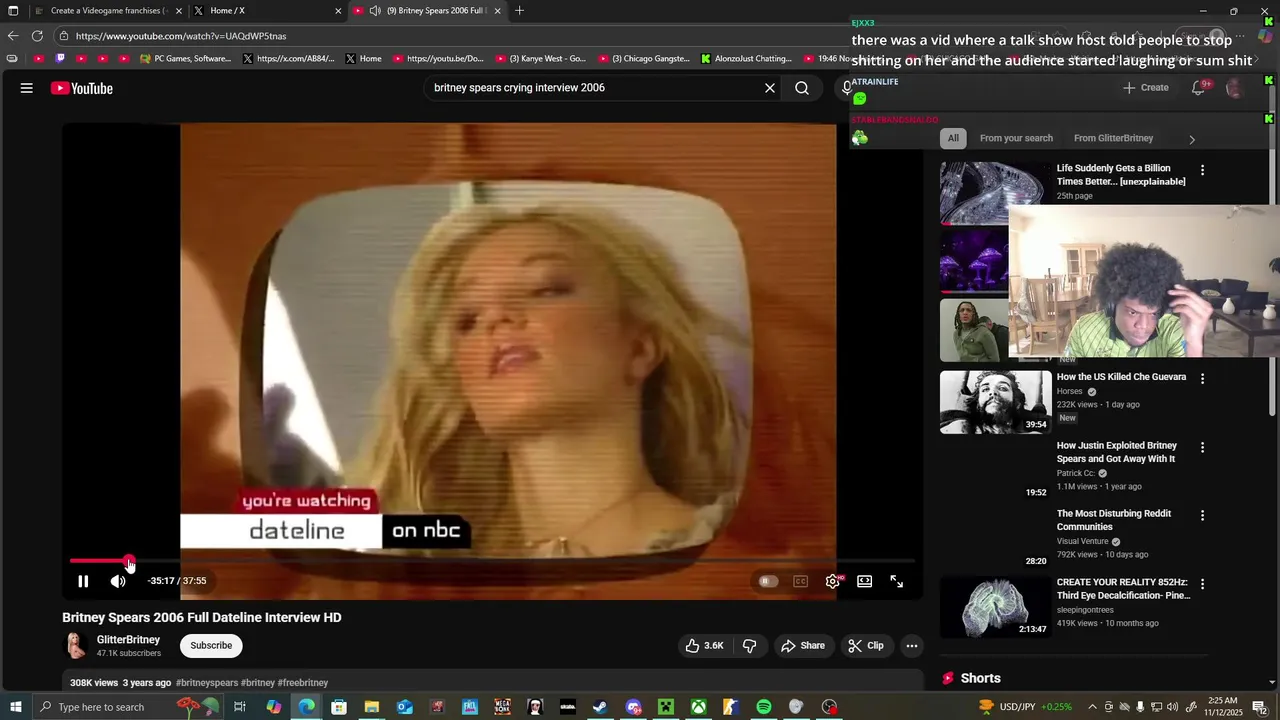Go to YouTube home via logo
1280x720 pixels.
click(x=82, y=88)
